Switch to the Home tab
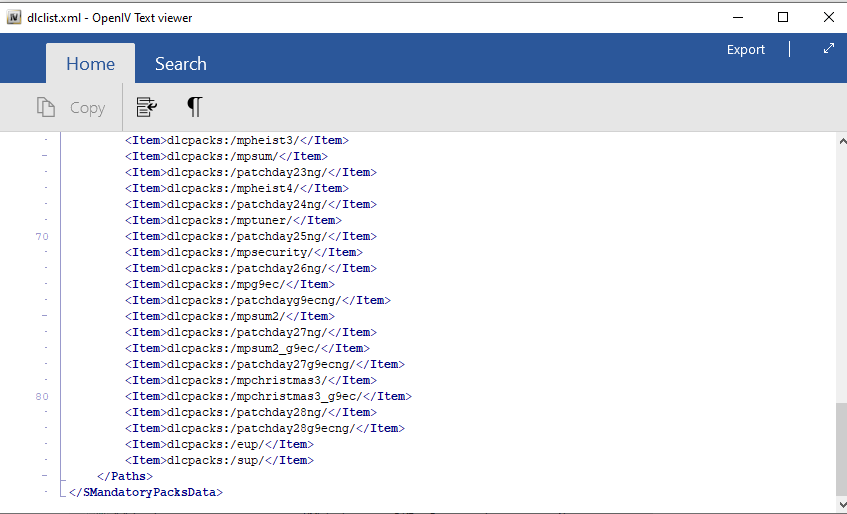This screenshot has width=847, height=514. coord(90,64)
